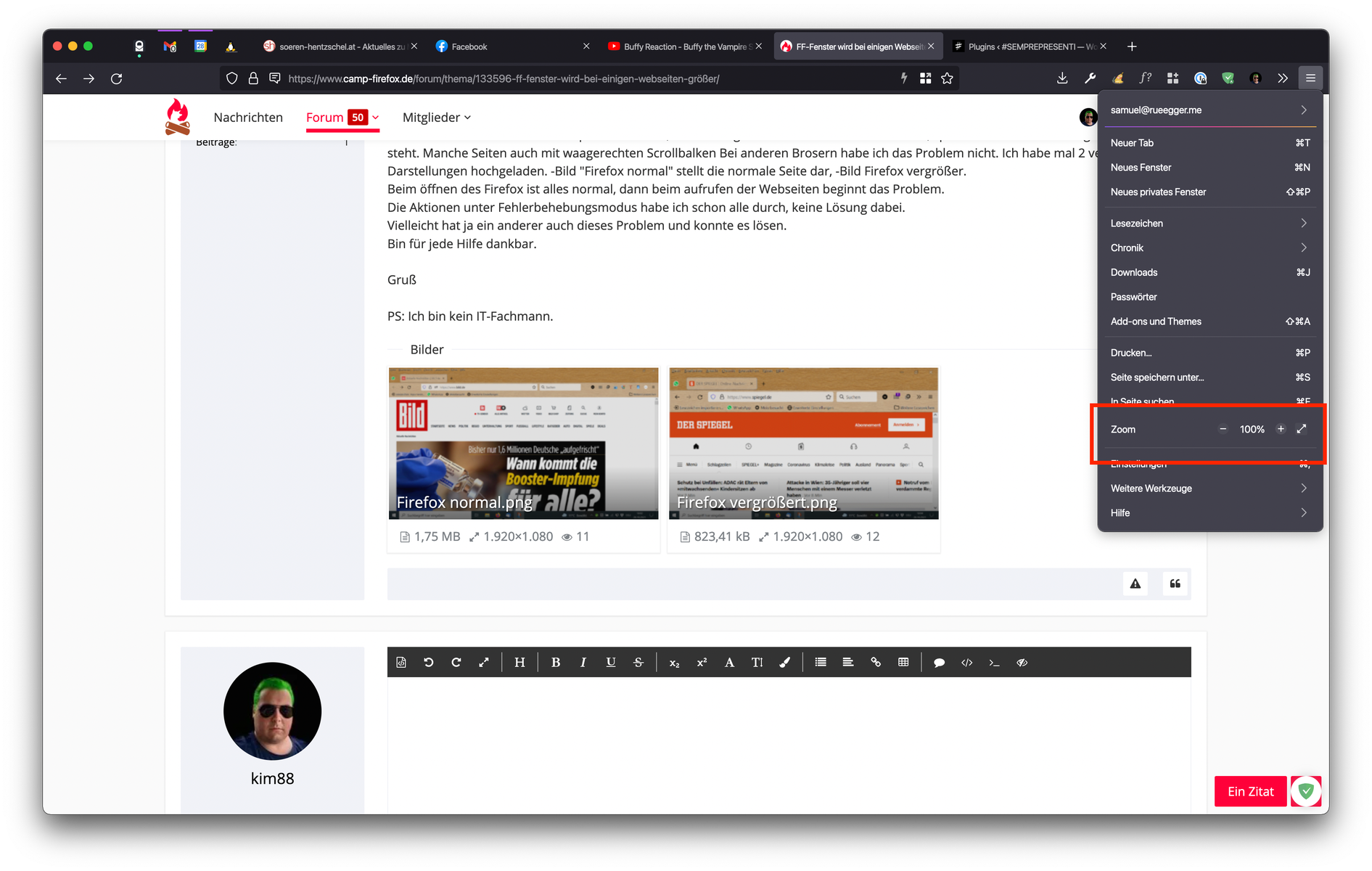1372x871 pixels.
Task: Click the camp-firefox flame logo
Action: point(177,117)
